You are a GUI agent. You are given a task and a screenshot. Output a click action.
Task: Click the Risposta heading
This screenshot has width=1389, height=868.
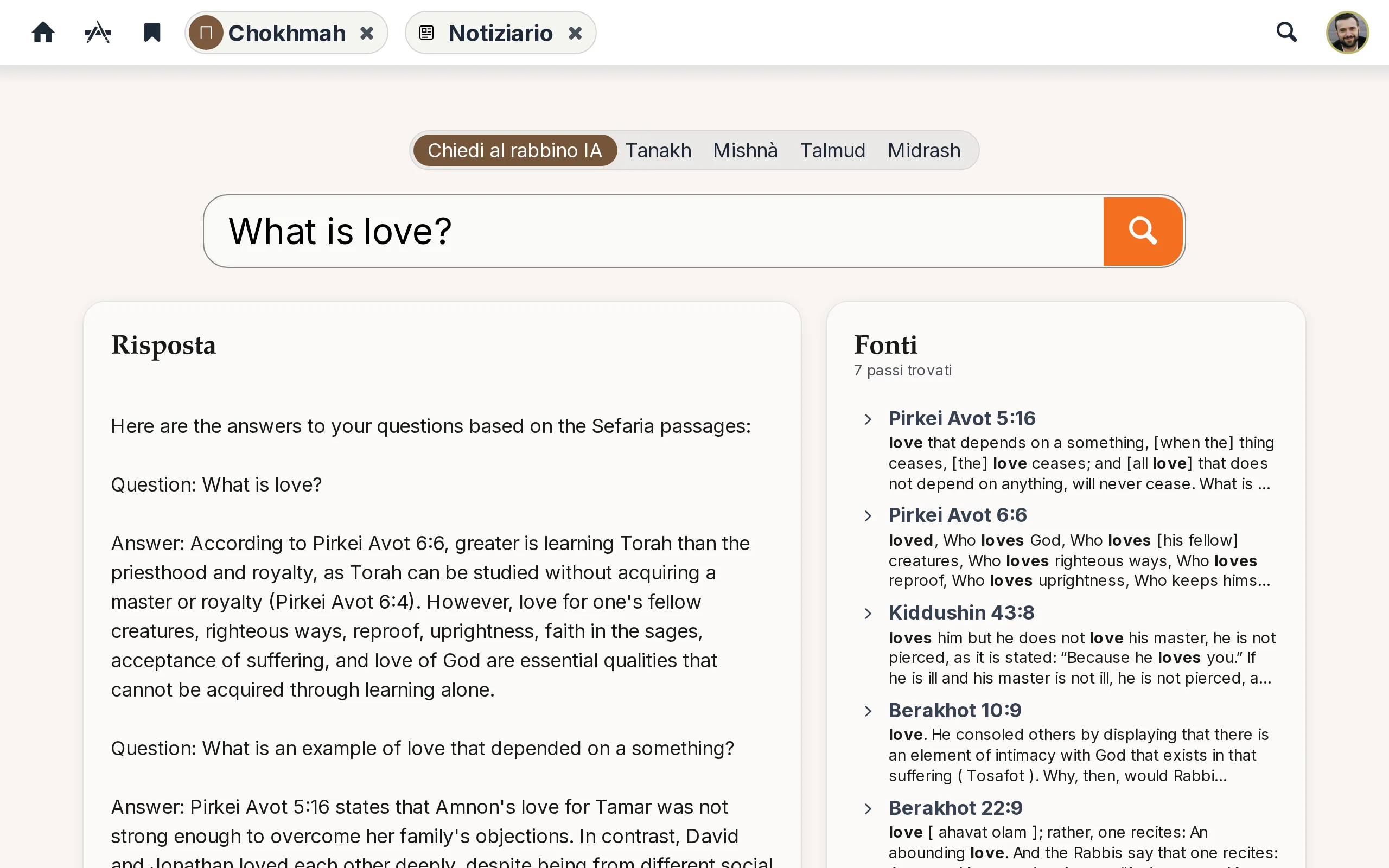[163, 345]
